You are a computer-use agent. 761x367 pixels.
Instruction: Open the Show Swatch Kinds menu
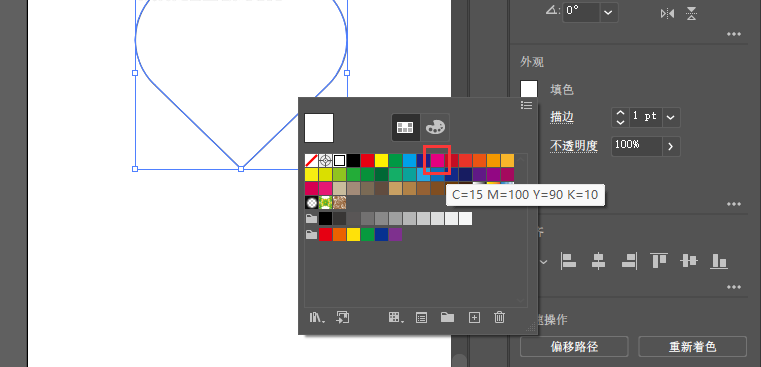click(396, 317)
